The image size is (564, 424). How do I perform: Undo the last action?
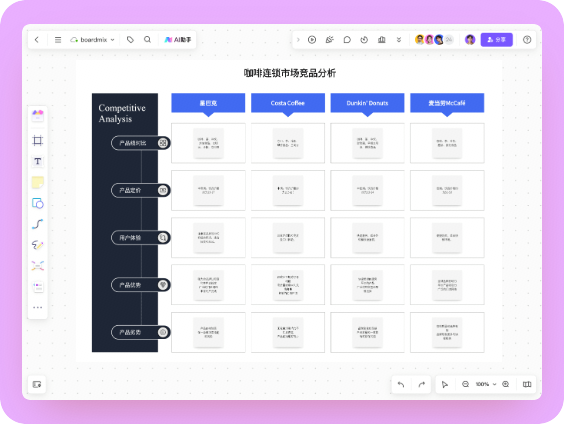(401, 384)
